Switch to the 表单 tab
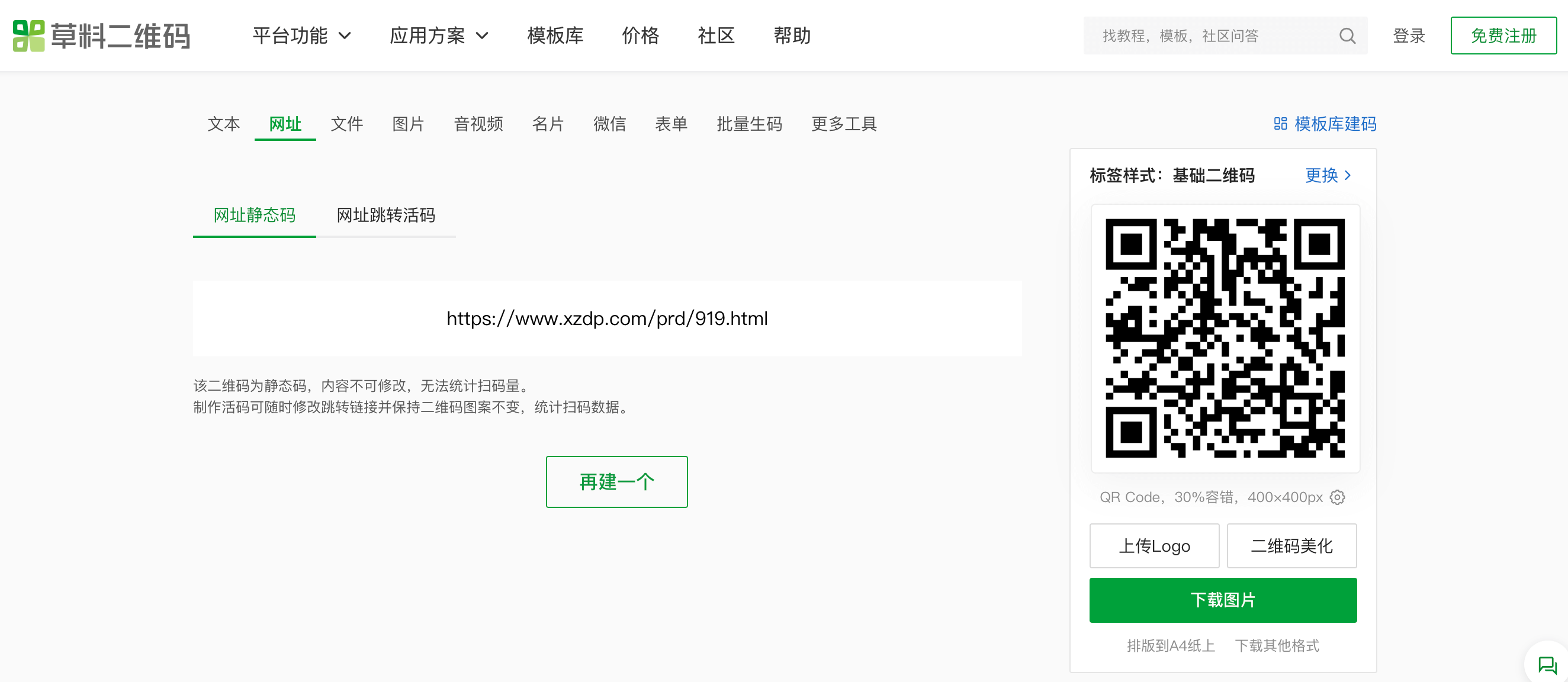1568x682 pixels. 671,124
